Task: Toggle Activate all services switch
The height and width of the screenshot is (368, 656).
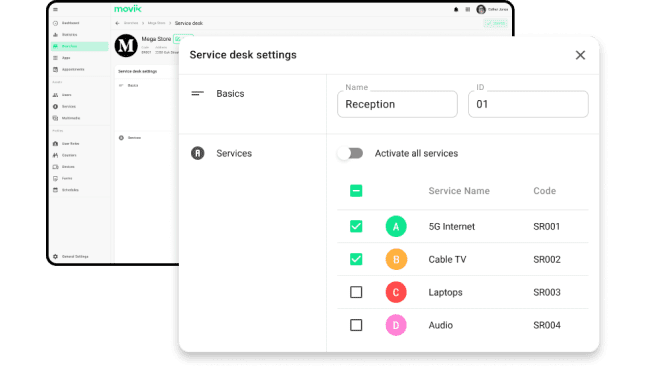Action: (x=351, y=153)
